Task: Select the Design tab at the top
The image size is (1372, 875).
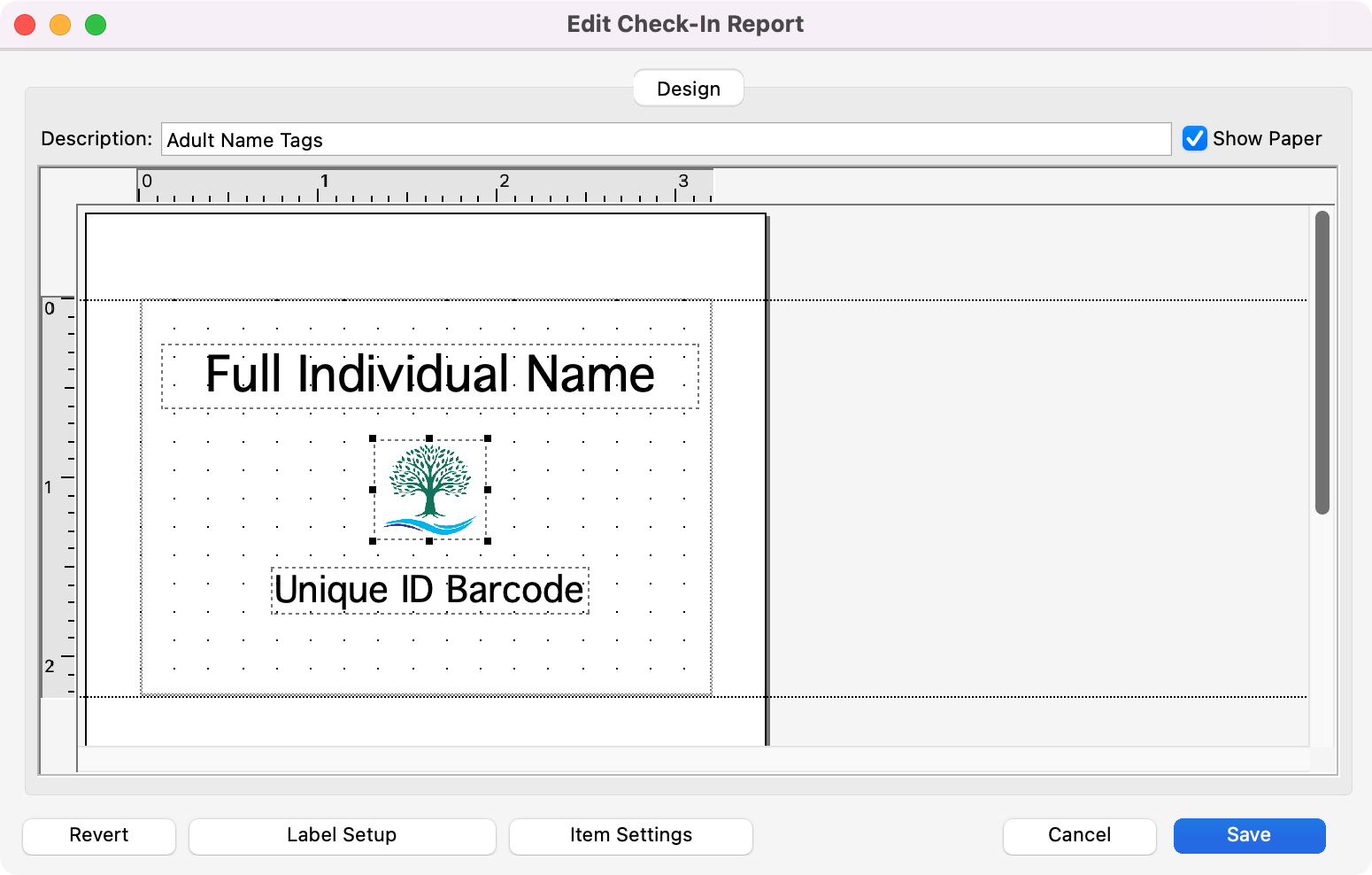Action: 688,88
